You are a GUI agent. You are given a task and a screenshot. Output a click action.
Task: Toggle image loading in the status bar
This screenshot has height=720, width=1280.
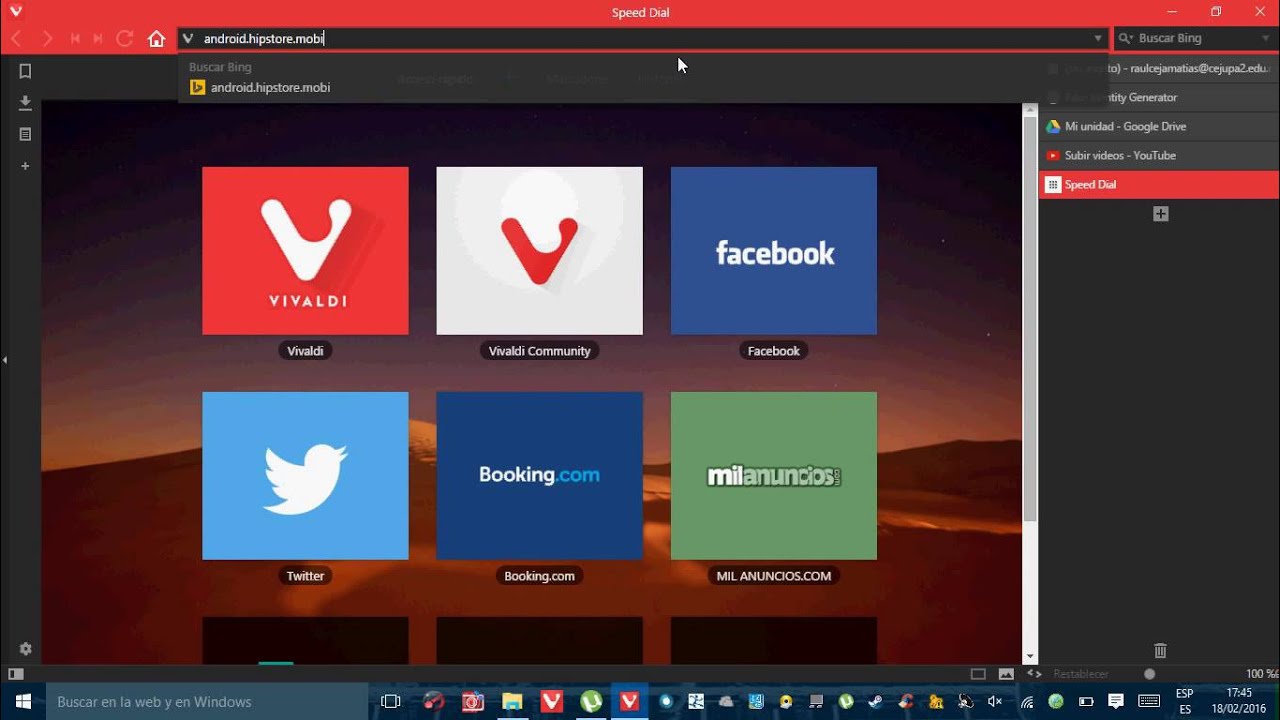point(1005,674)
